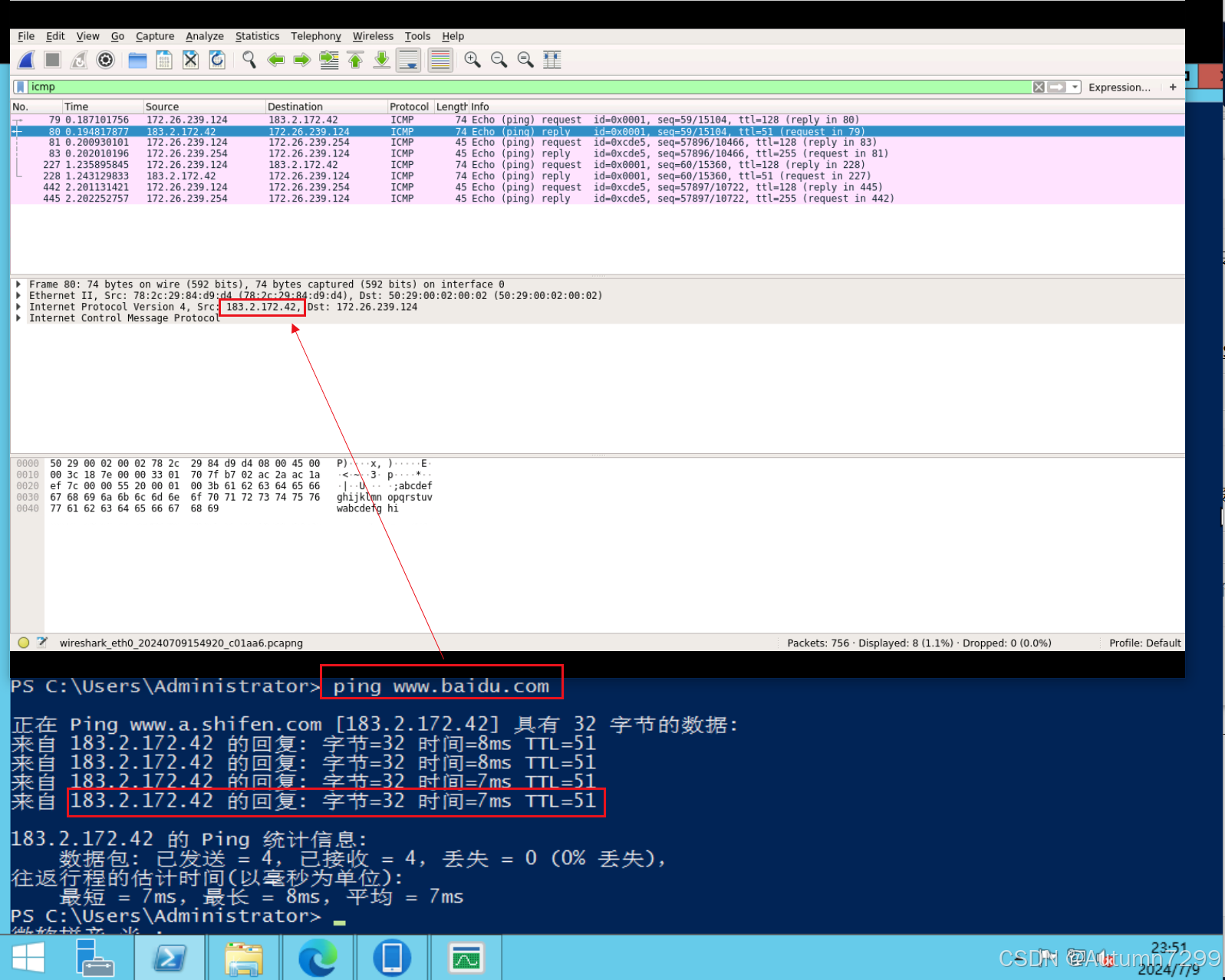Viewport: 1225px width, 980px height.
Task: Select packet 445 echo reply row
Action: coord(598,199)
